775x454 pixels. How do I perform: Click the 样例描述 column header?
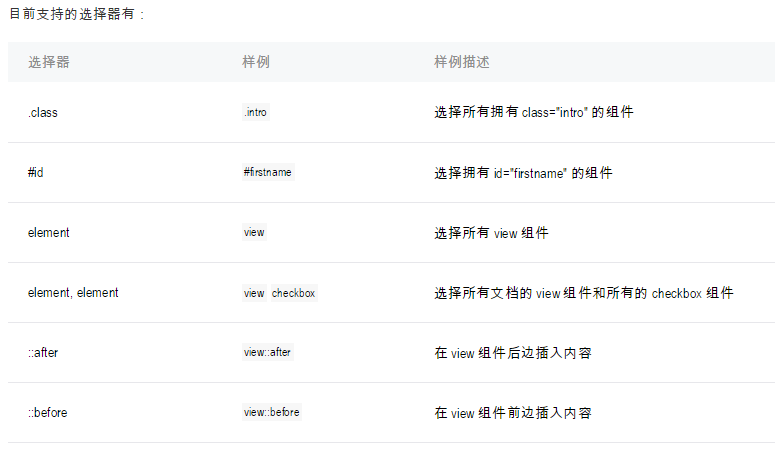[462, 62]
